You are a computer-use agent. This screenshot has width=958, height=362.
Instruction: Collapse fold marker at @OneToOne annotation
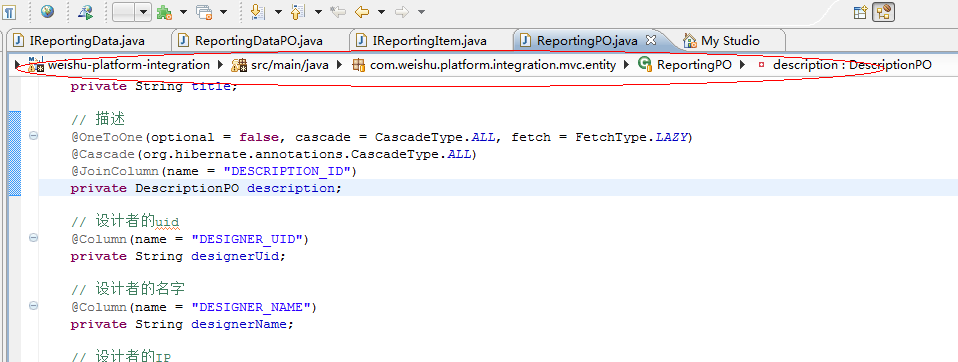(x=33, y=136)
